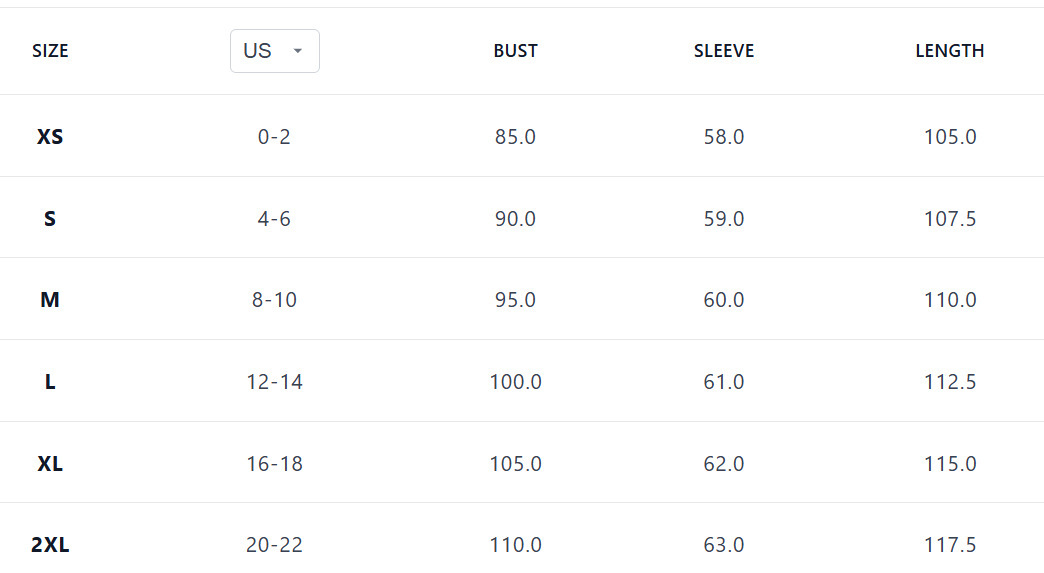Click the length value 107.5
1044x573 pixels.
pyautogui.click(x=949, y=219)
